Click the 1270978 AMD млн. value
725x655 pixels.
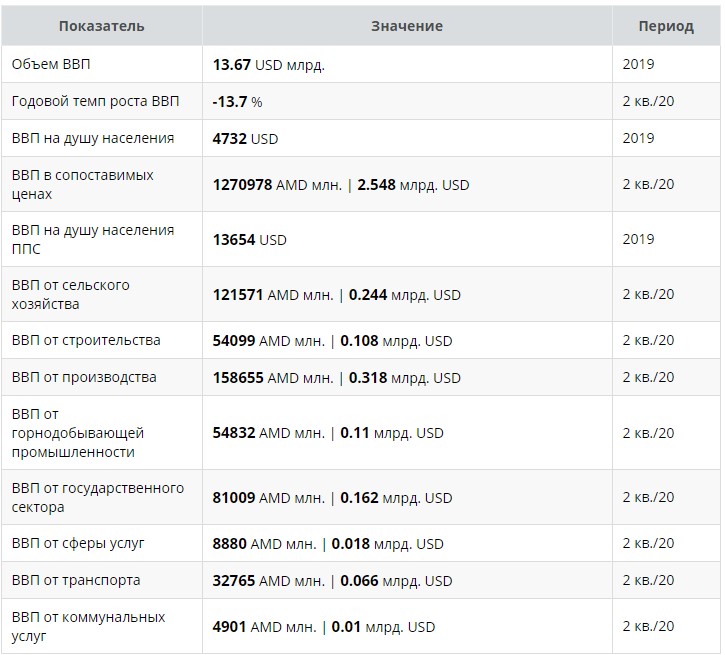click(277, 185)
